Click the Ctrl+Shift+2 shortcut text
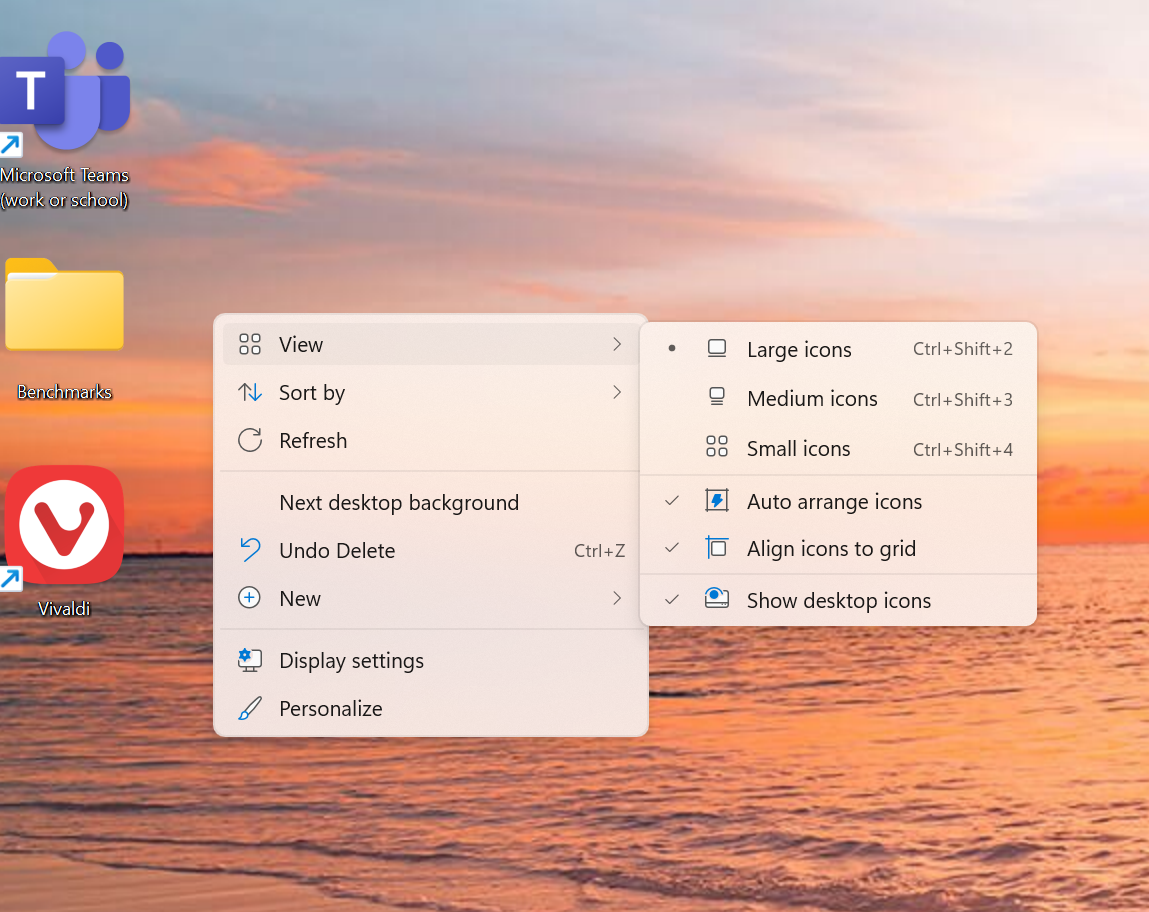Screen dimensions: 1149x912 [963, 349]
